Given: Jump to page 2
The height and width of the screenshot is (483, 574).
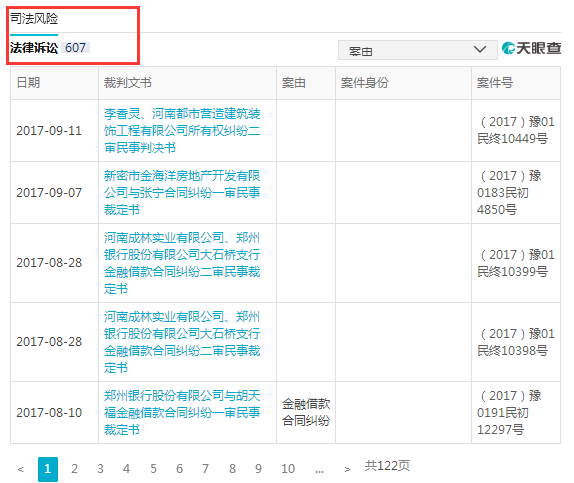Looking at the screenshot, I should pos(74,469).
